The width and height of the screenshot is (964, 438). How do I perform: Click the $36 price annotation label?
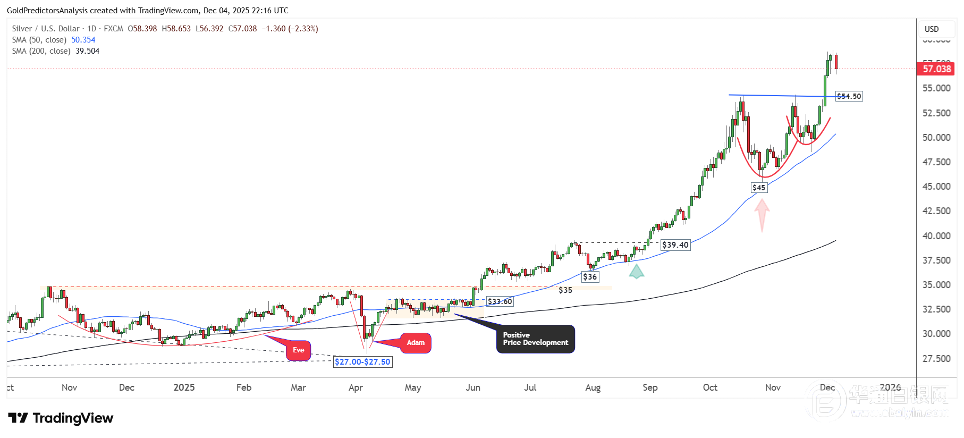point(592,277)
